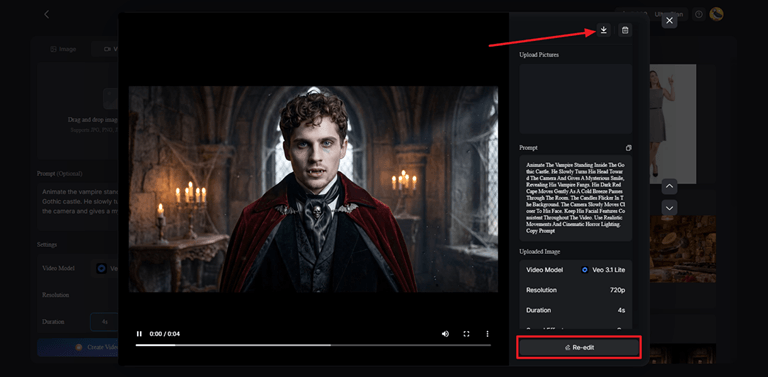Open the help icon in the top bar
The width and height of the screenshot is (768, 377).
pos(699,14)
